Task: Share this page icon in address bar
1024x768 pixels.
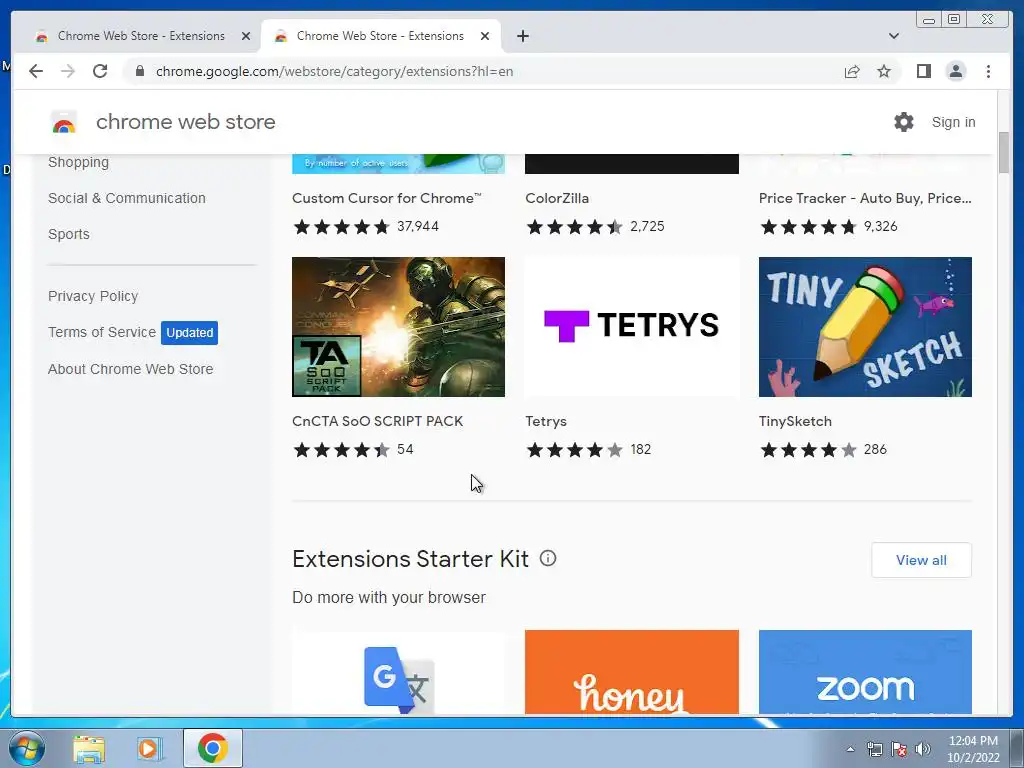Action: tap(852, 71)
